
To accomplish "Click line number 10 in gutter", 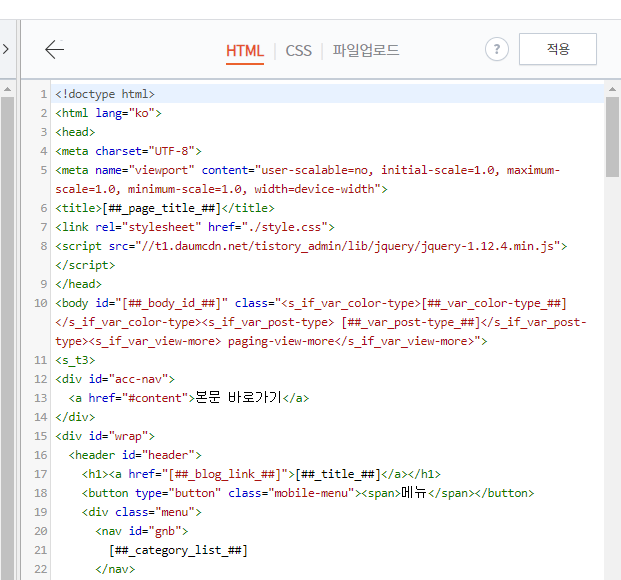I will [40, 303].
